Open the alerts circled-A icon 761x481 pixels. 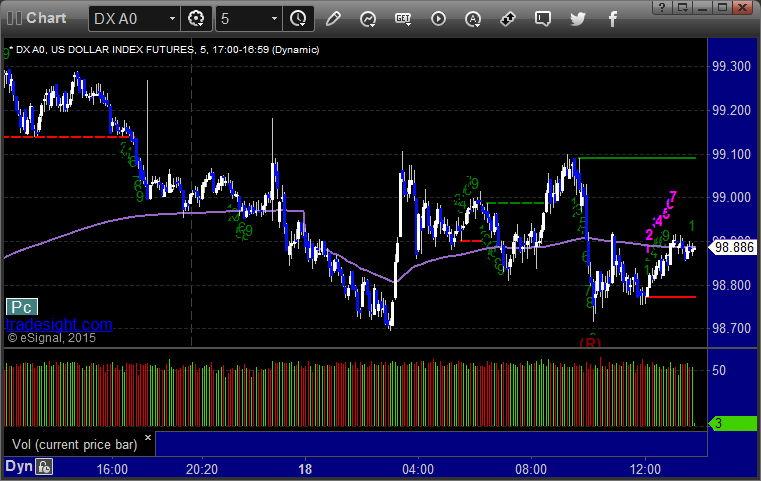click(473, 19)
